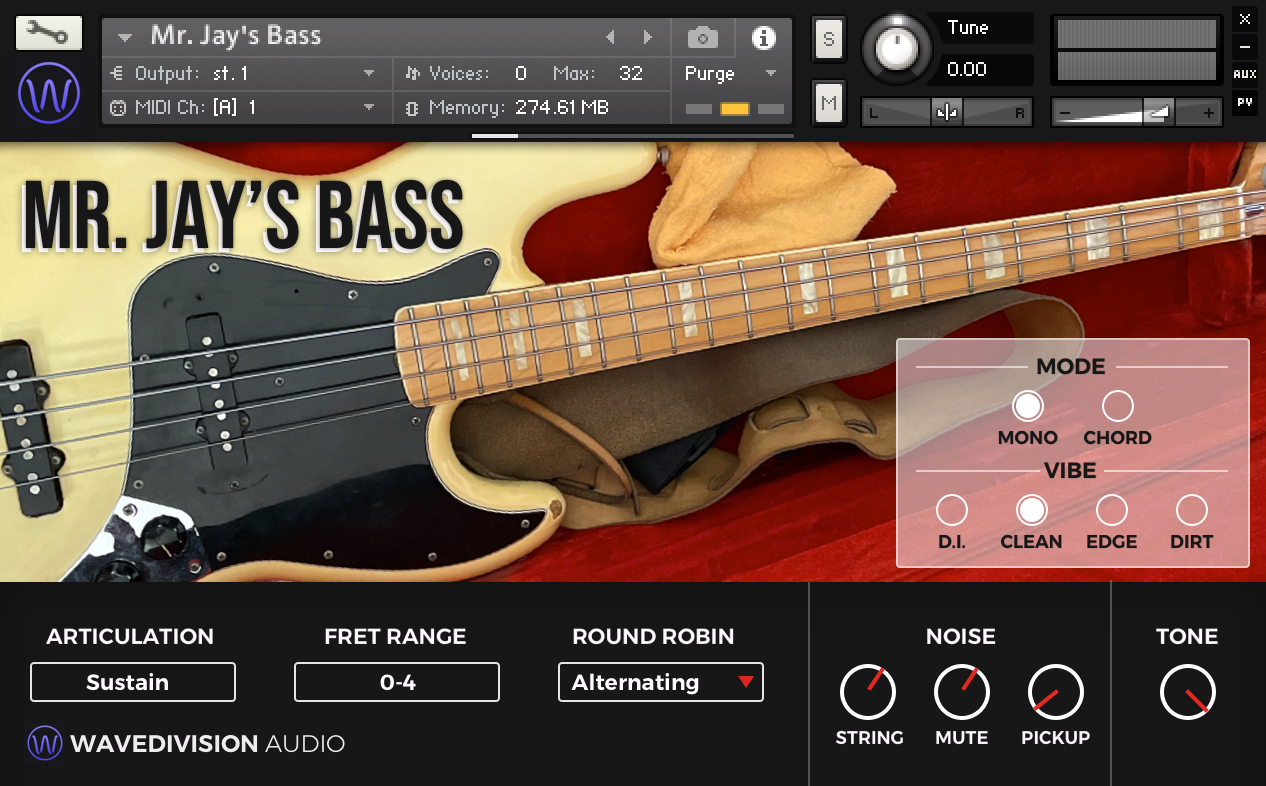Click the wrench icon to edit the instrument

[x=50, y=32]
